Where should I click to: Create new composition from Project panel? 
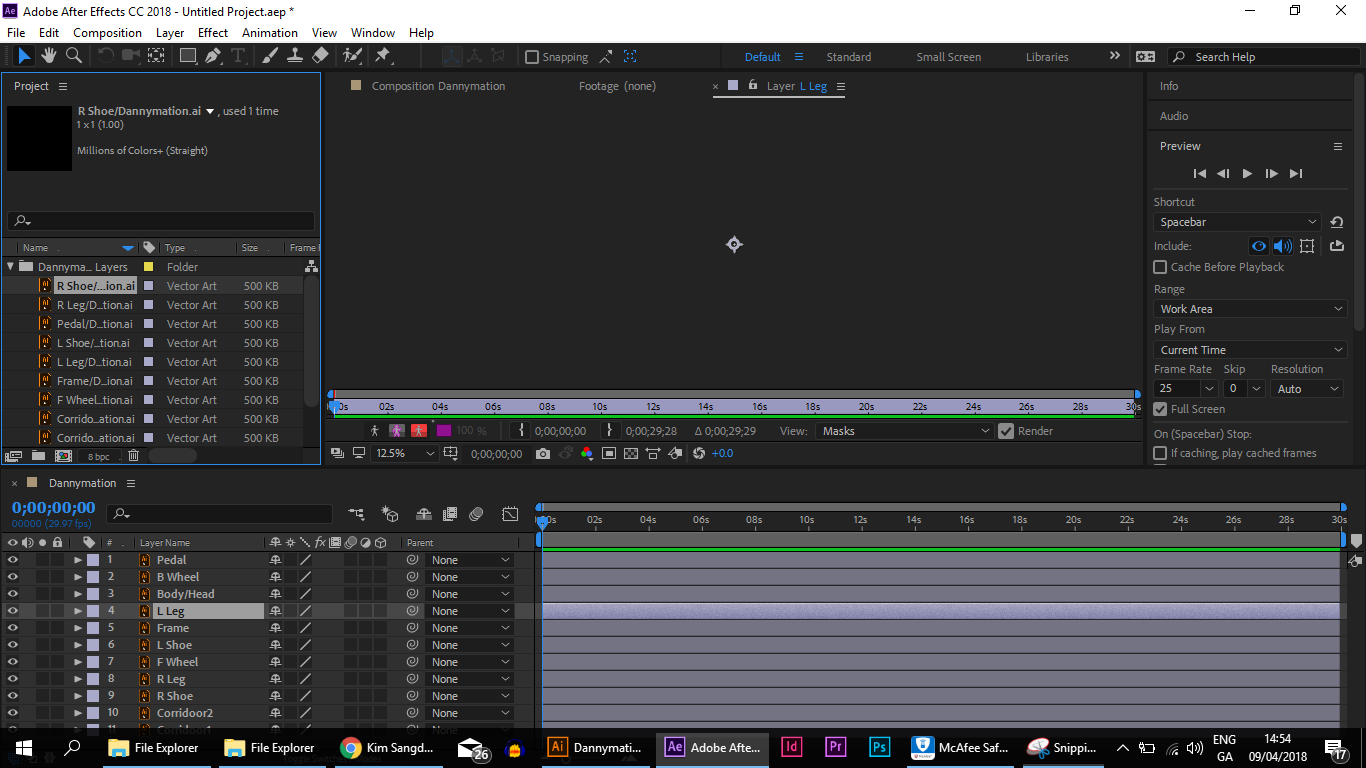point(63,455)
